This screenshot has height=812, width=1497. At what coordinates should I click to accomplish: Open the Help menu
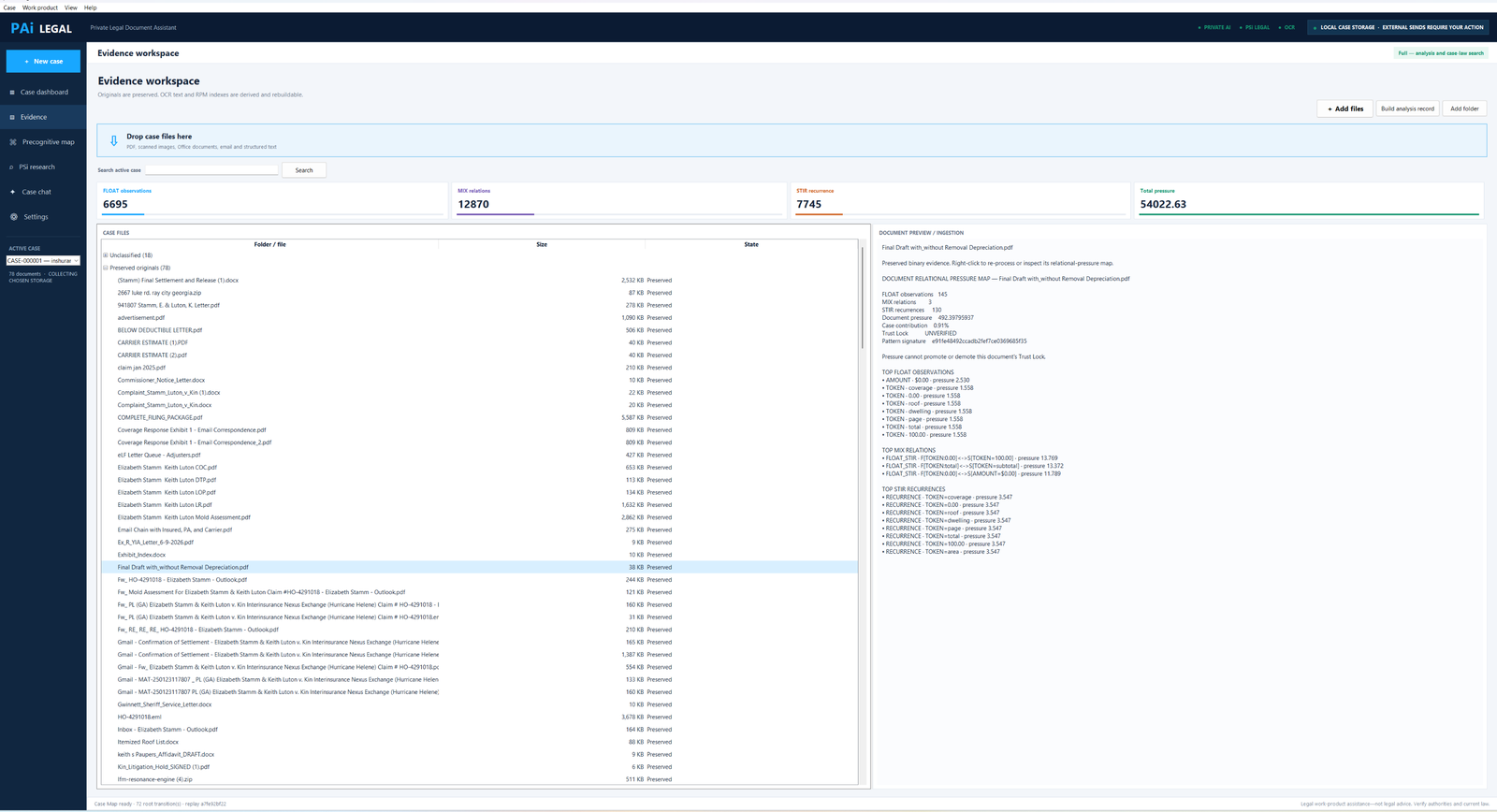tap(91, 7)
